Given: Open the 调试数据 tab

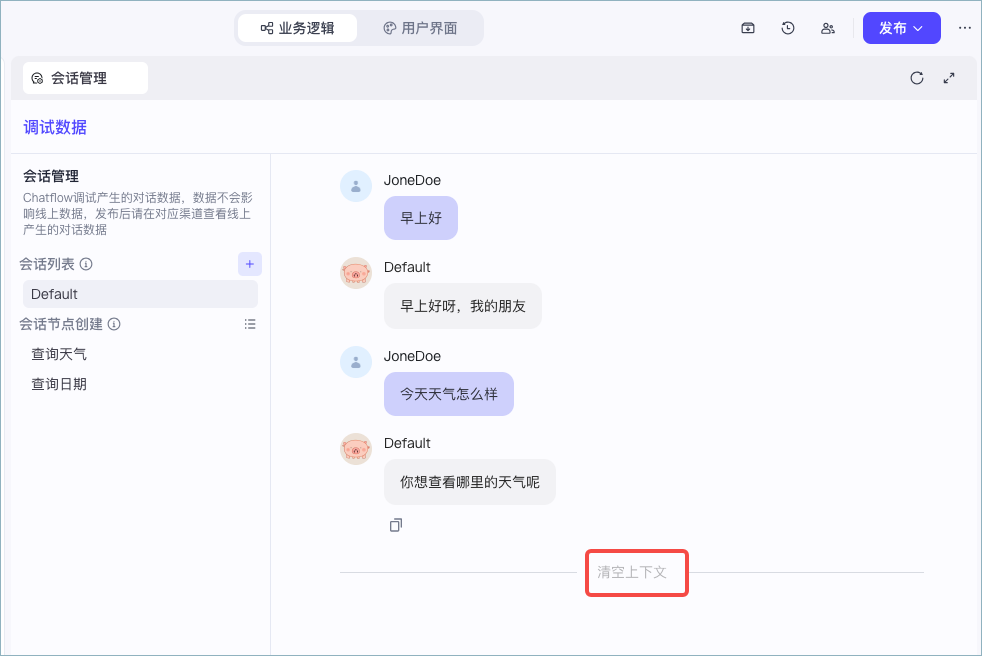Looking at the screenshot, I should coord(55,127).
